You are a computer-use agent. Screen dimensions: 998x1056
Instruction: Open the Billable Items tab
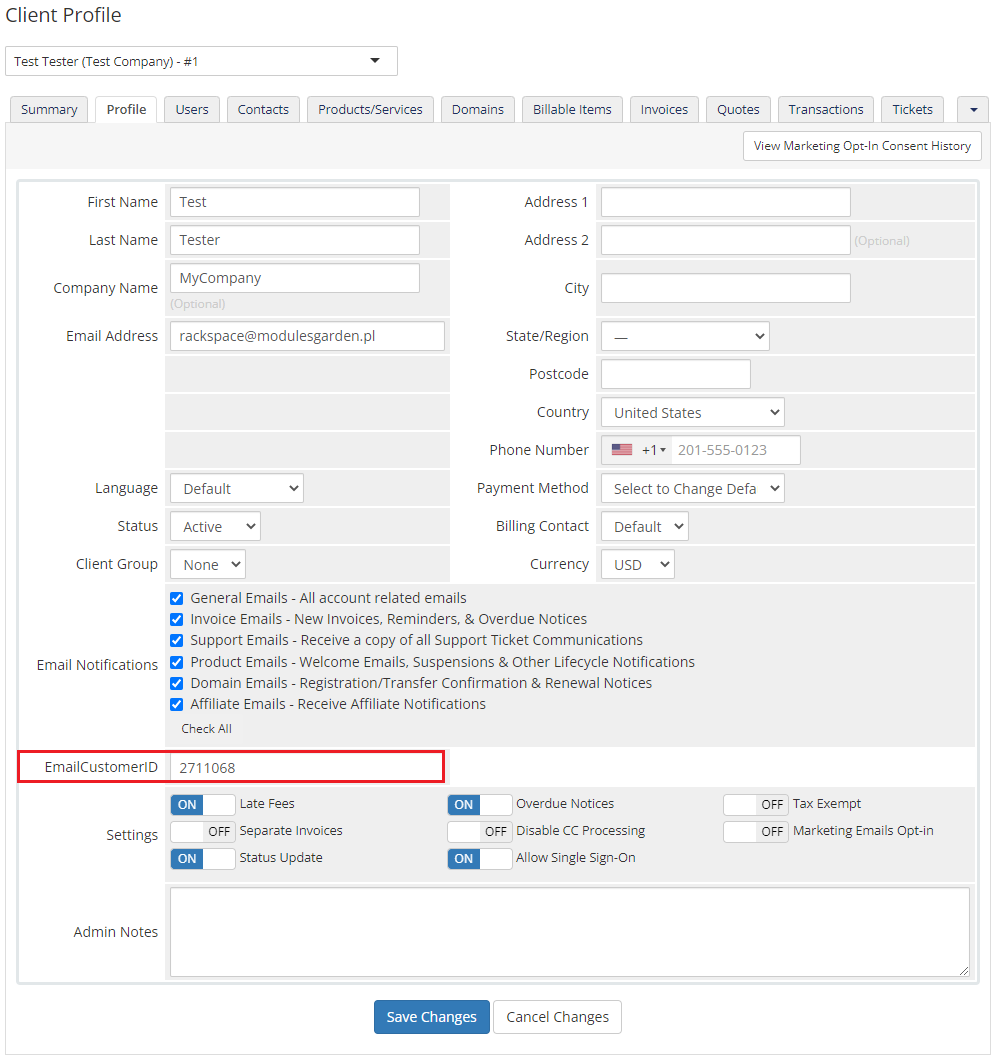[572, 110]
